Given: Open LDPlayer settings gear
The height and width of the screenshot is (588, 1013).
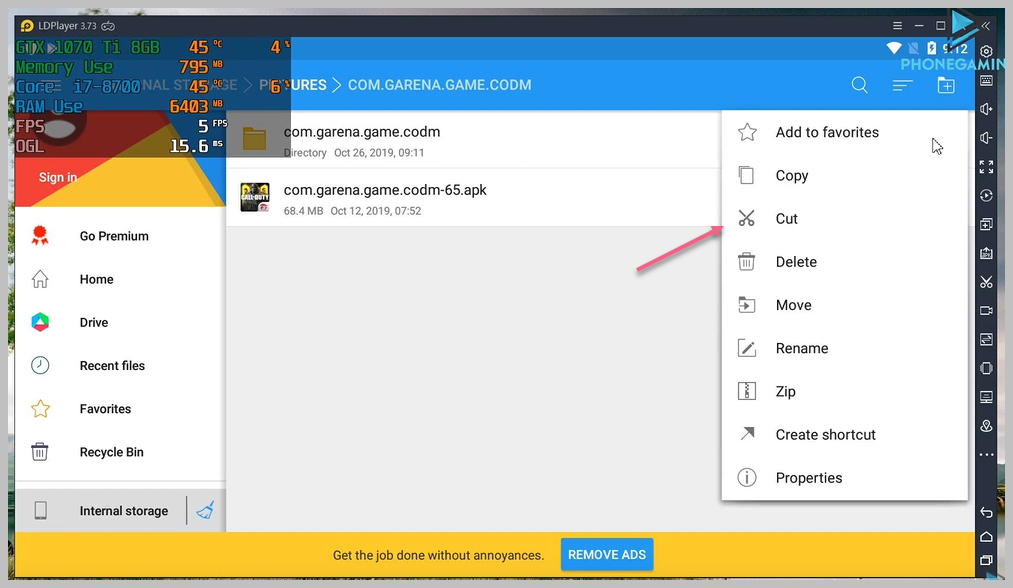Looking at the screenshot, I should pyautogui.click(x=986, y=52).
